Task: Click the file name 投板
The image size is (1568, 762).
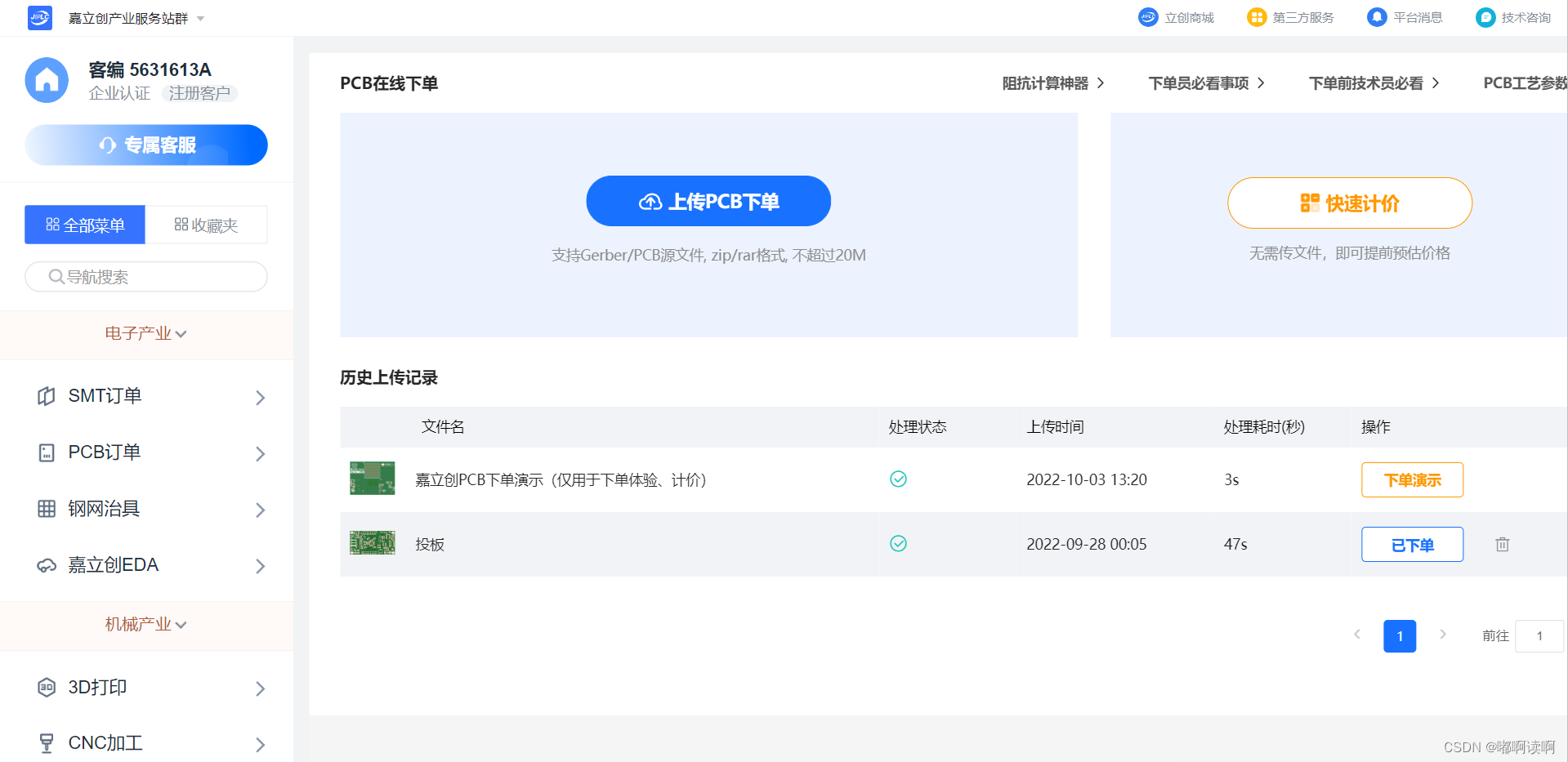Action: click(430, 544)
